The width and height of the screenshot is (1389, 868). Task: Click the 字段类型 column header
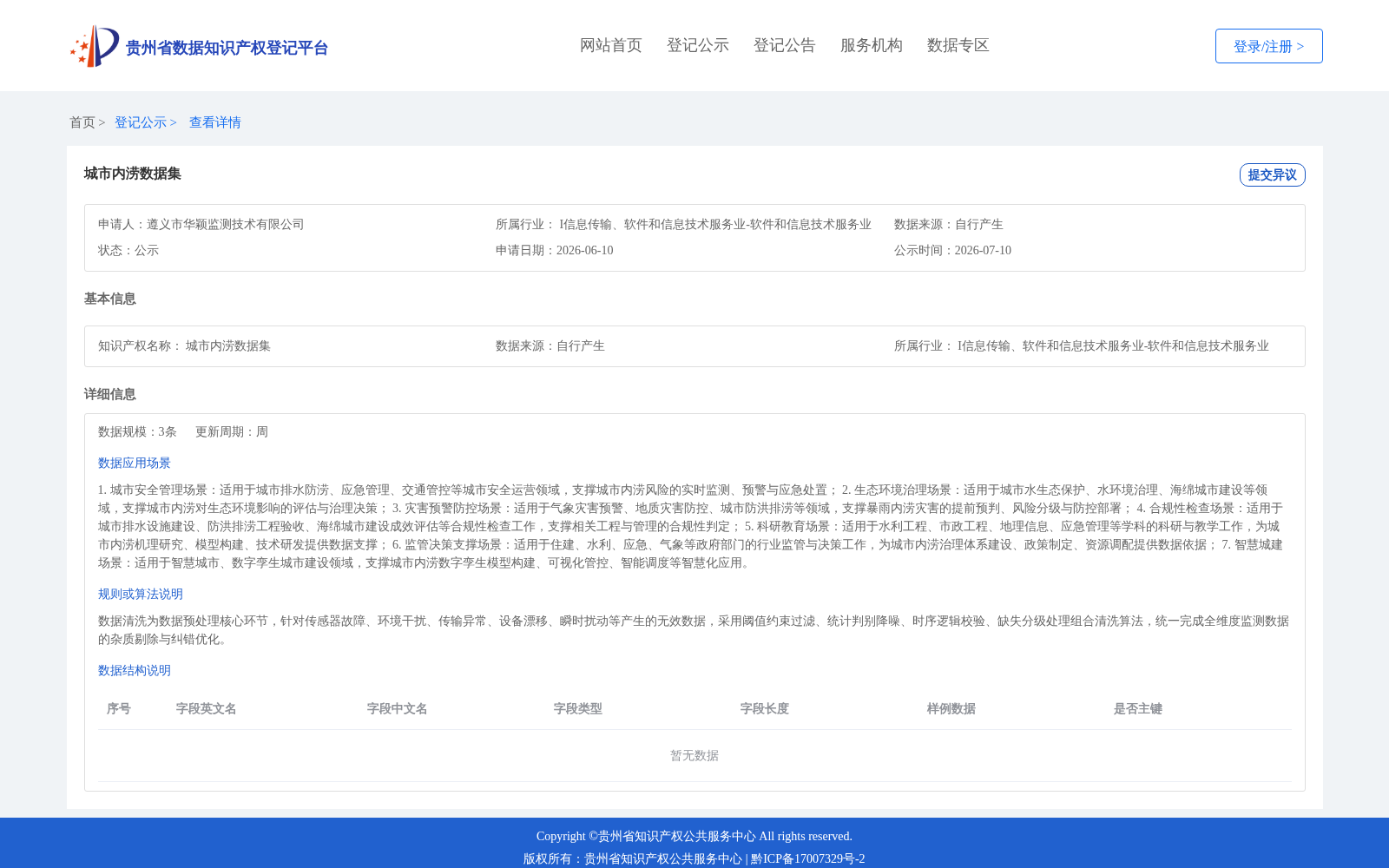tap(578, 708)
